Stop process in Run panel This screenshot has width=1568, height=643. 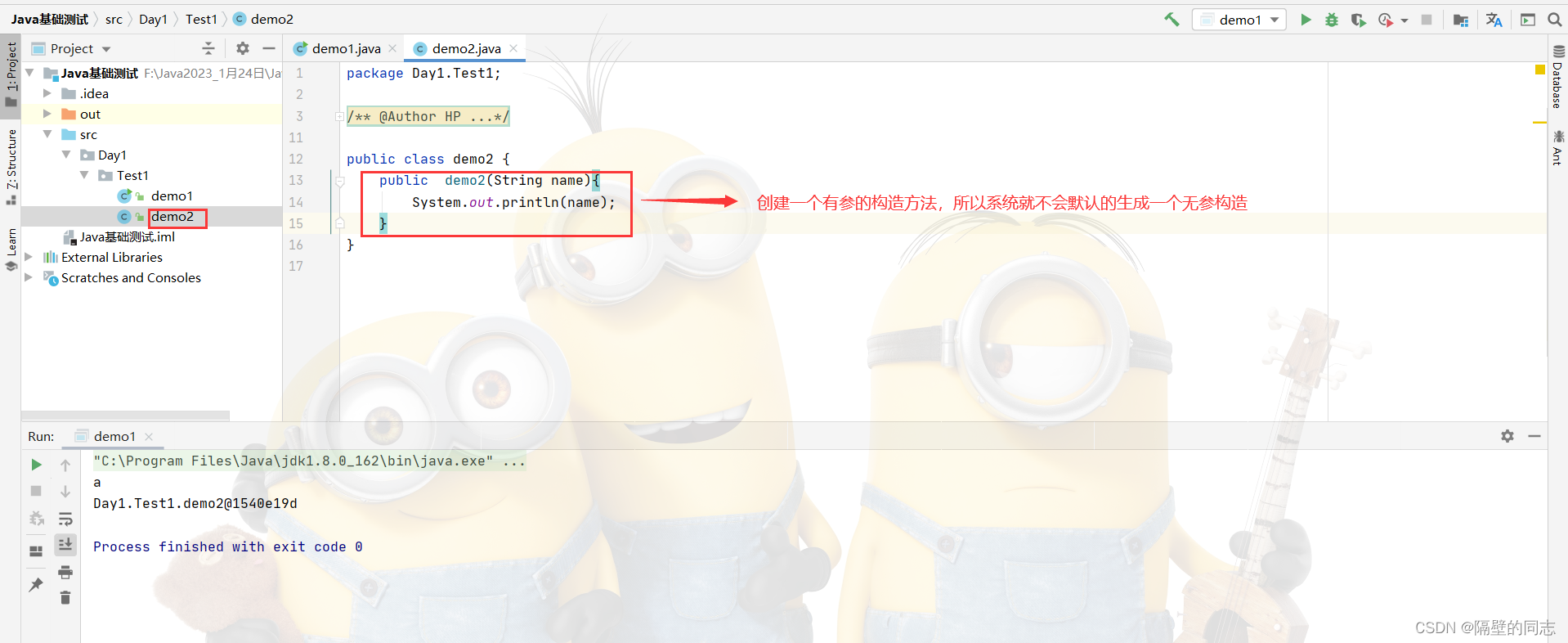(x=36, y=491)
